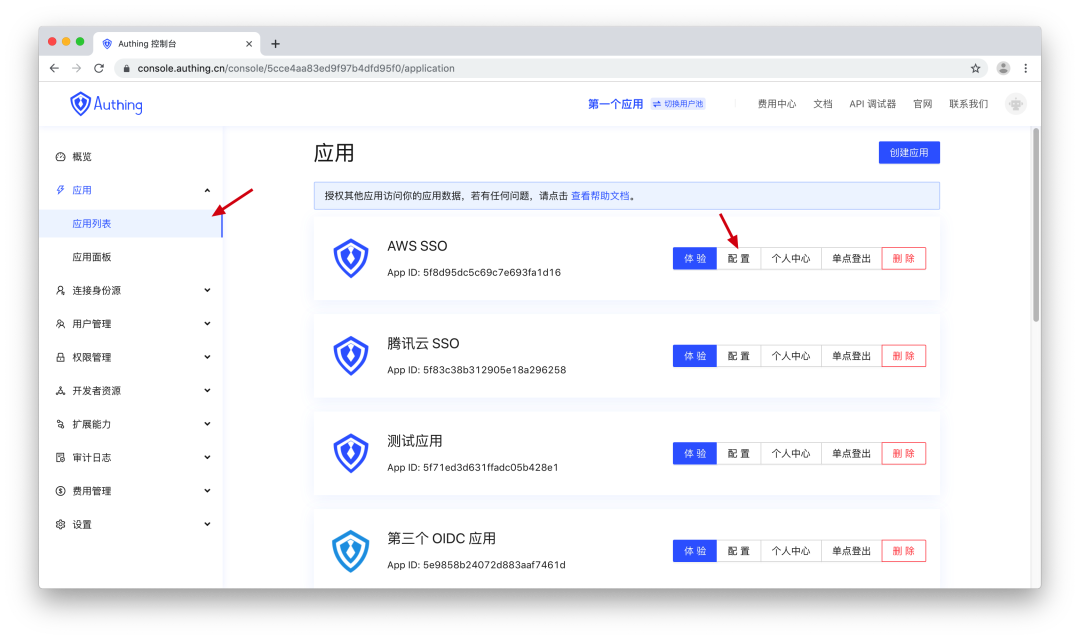Expand 设置 chevron

pos(207,525)
